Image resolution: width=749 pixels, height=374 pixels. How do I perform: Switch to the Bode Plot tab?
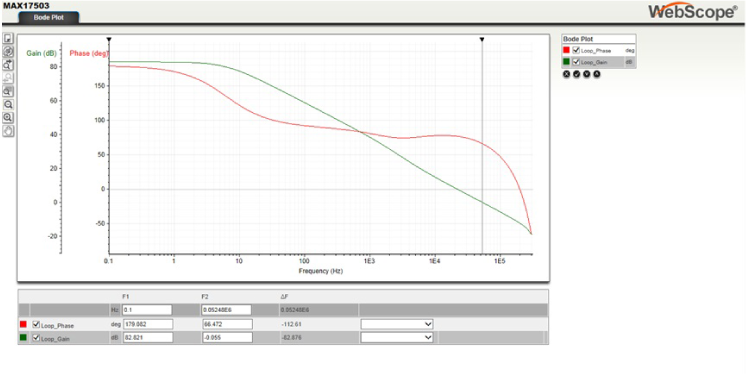tap(49, 17)
